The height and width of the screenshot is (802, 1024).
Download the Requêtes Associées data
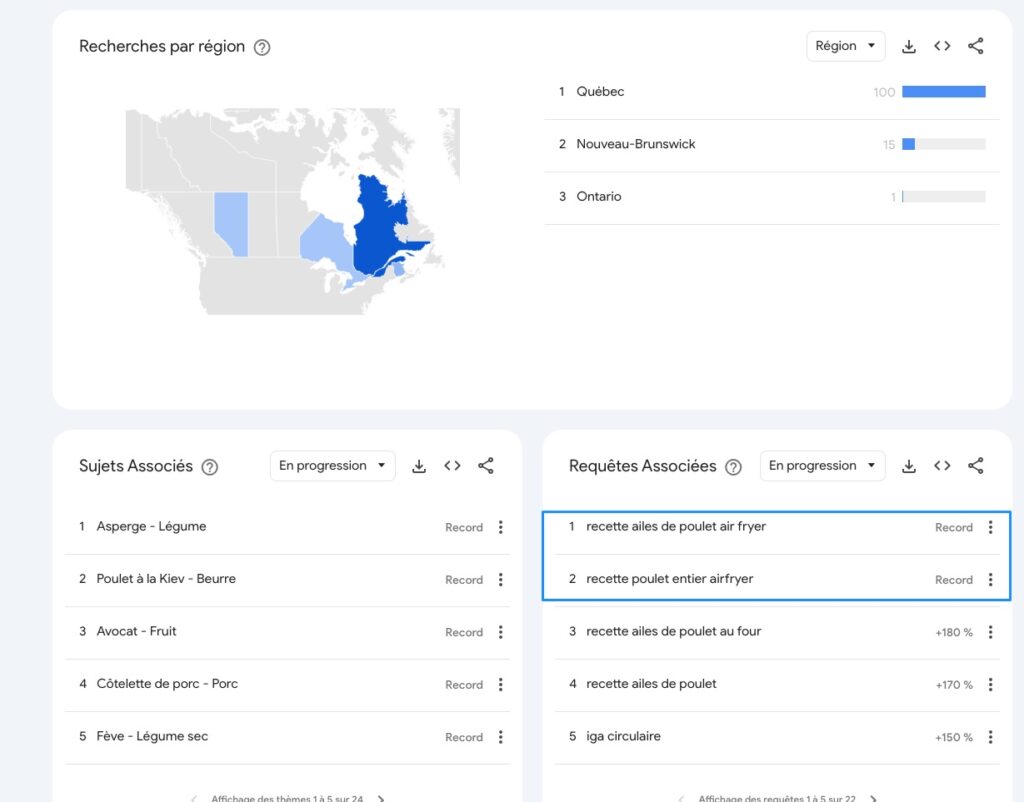(908, 466)
